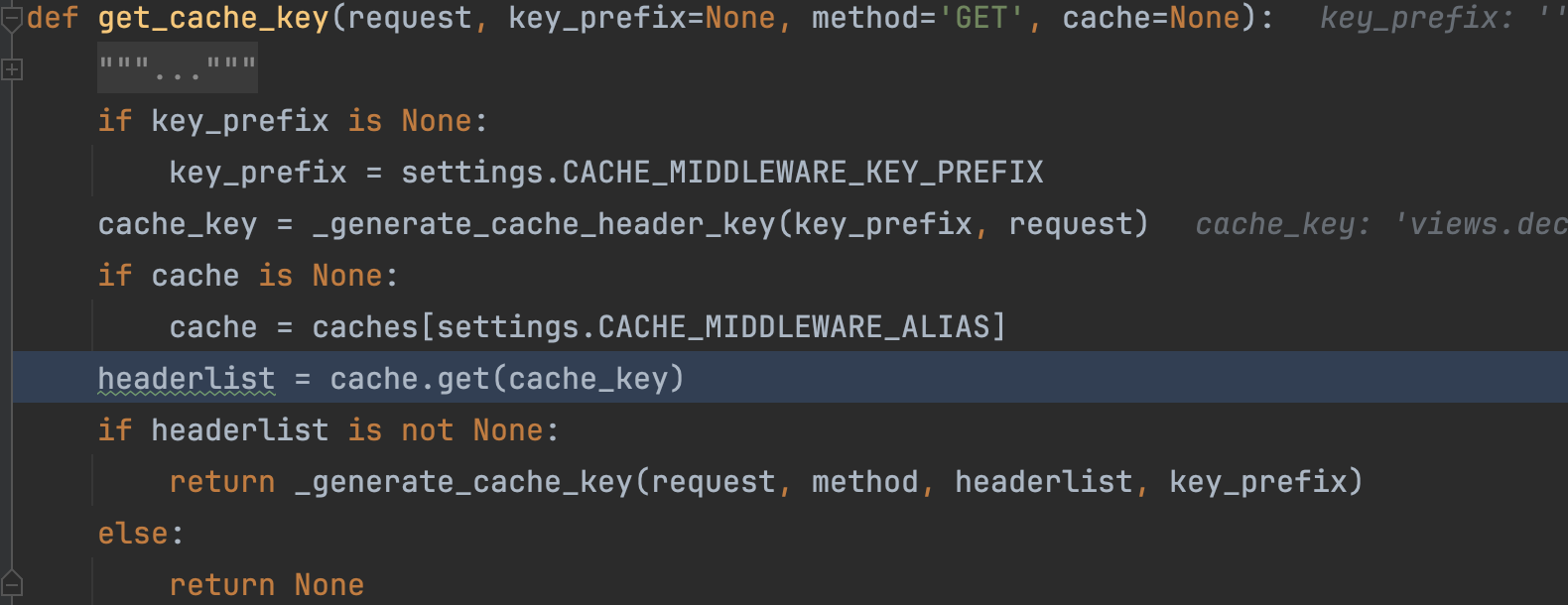Click the get_cache_key function name
Screen dimensions: 1568x605
click(212, 18)
